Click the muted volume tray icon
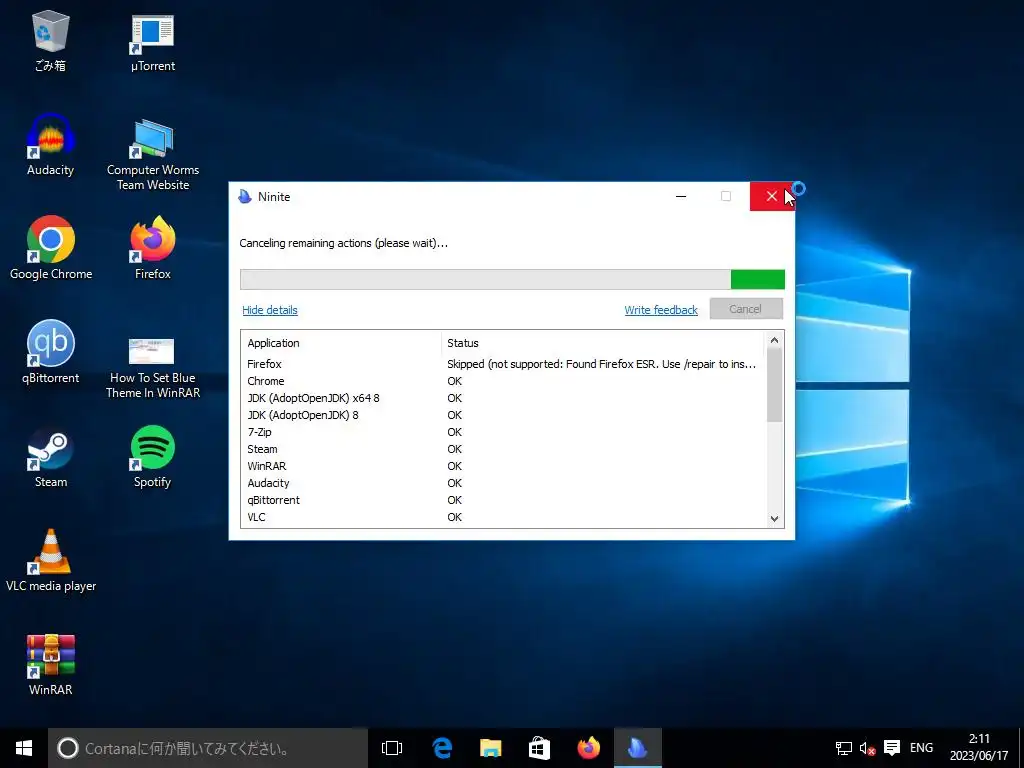This screenshot has height=768, width=1024. click(867, 748)
